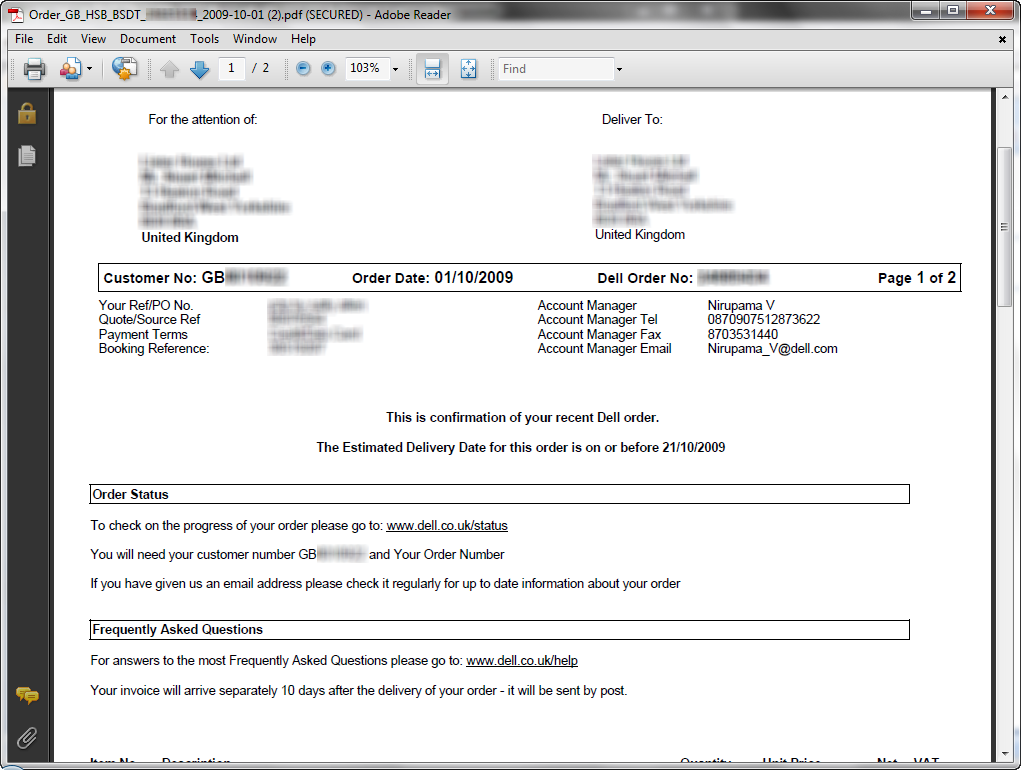Open the View menu

[93, 39]
